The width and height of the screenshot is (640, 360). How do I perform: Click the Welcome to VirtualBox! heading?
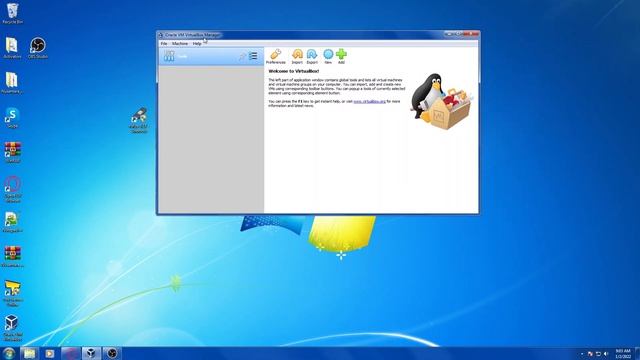tap(293, 71)
